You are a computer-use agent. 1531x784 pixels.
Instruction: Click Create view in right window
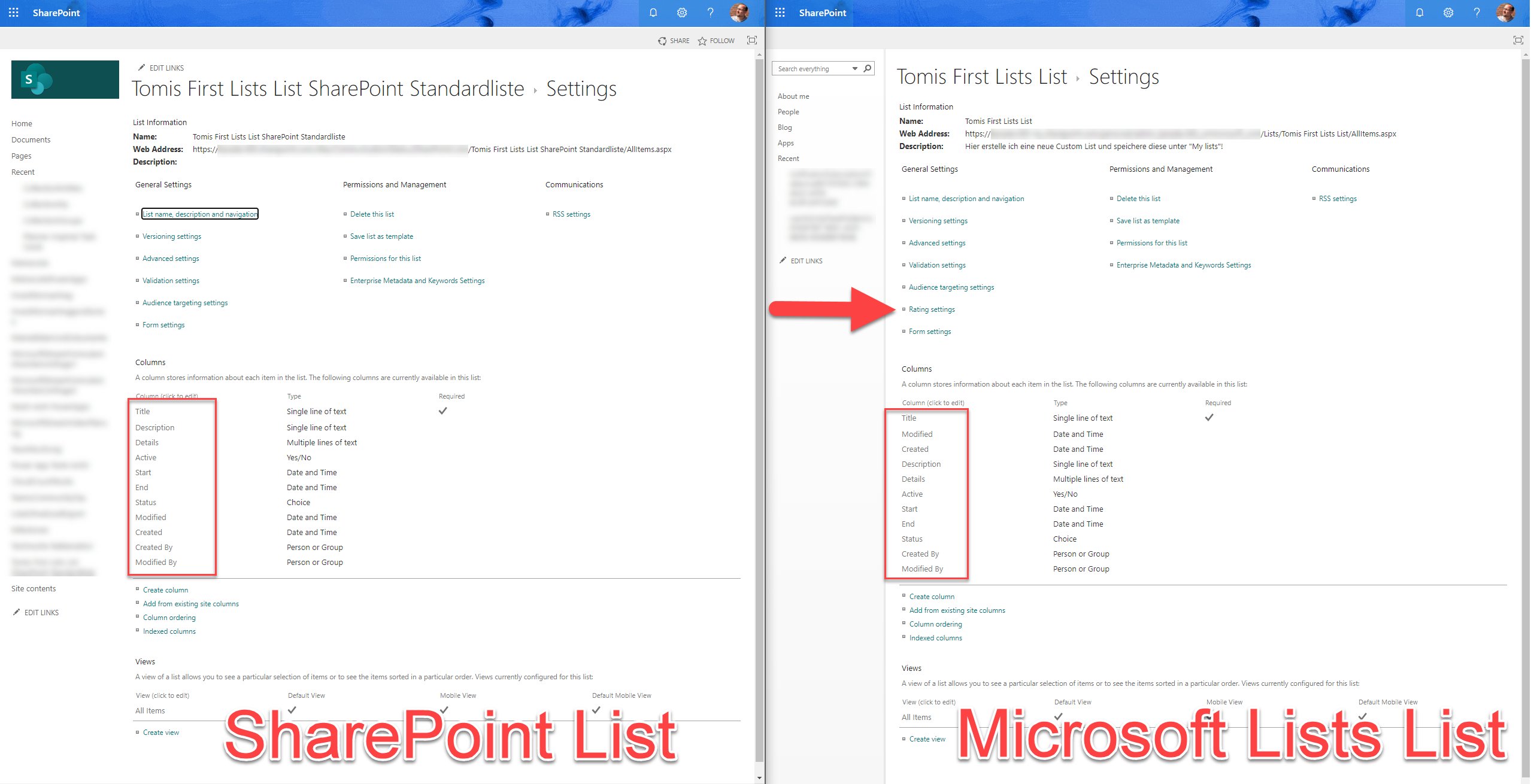(927, 739)
